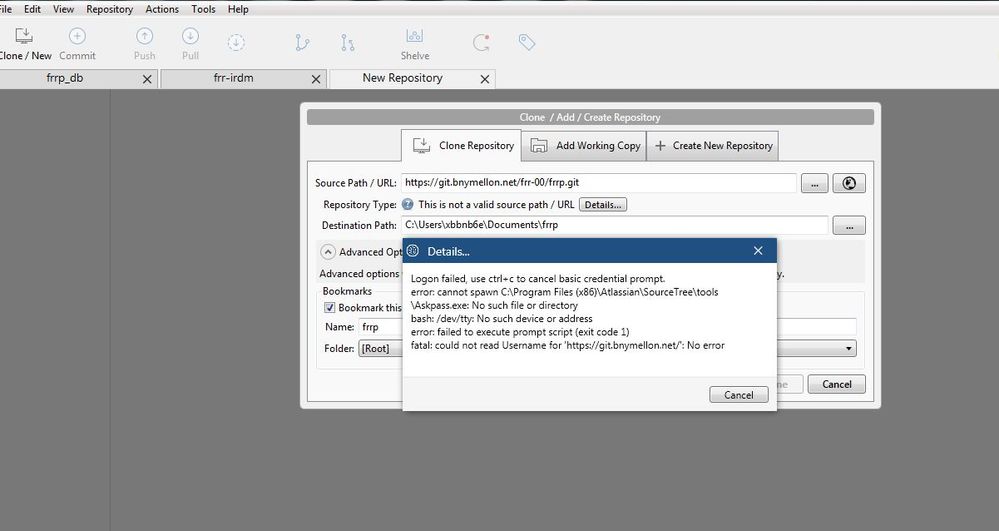Click the Fetch toolbar icon
Image resolution: width=999 pixels, height=531 pixels.
click(236, 42)
